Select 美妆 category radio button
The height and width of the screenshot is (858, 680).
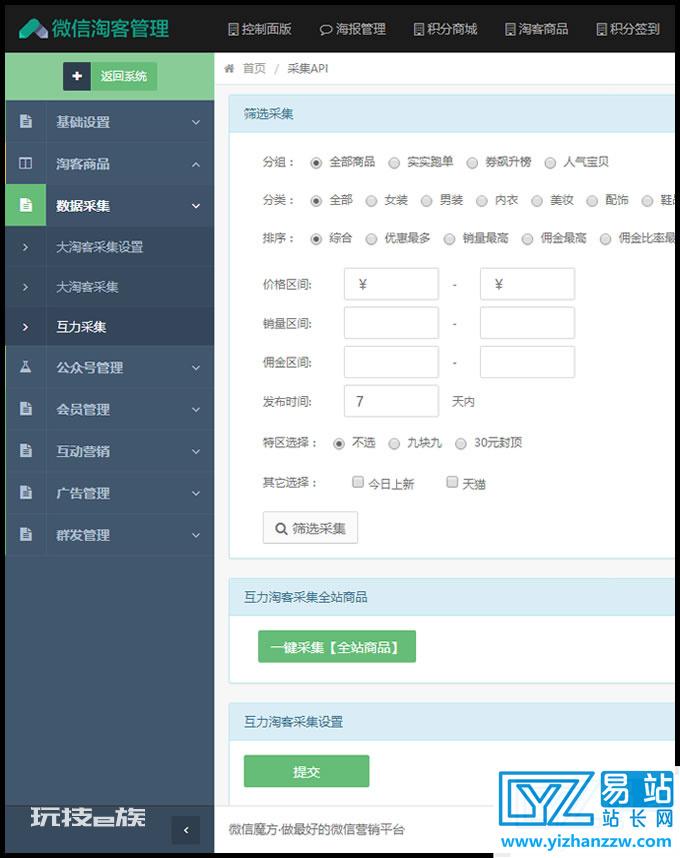pos(537,201)
